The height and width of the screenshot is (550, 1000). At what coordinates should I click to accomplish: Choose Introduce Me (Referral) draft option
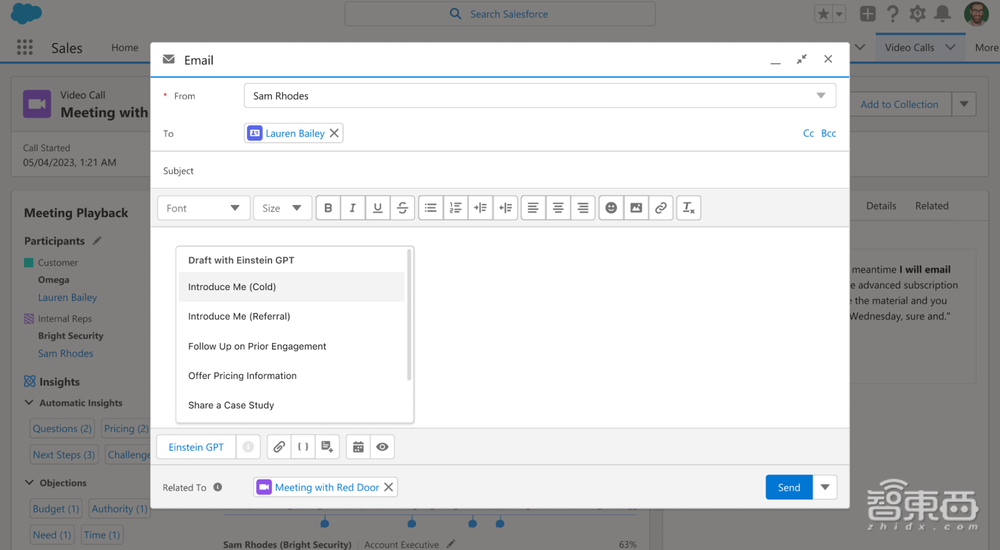click(291, 316)
